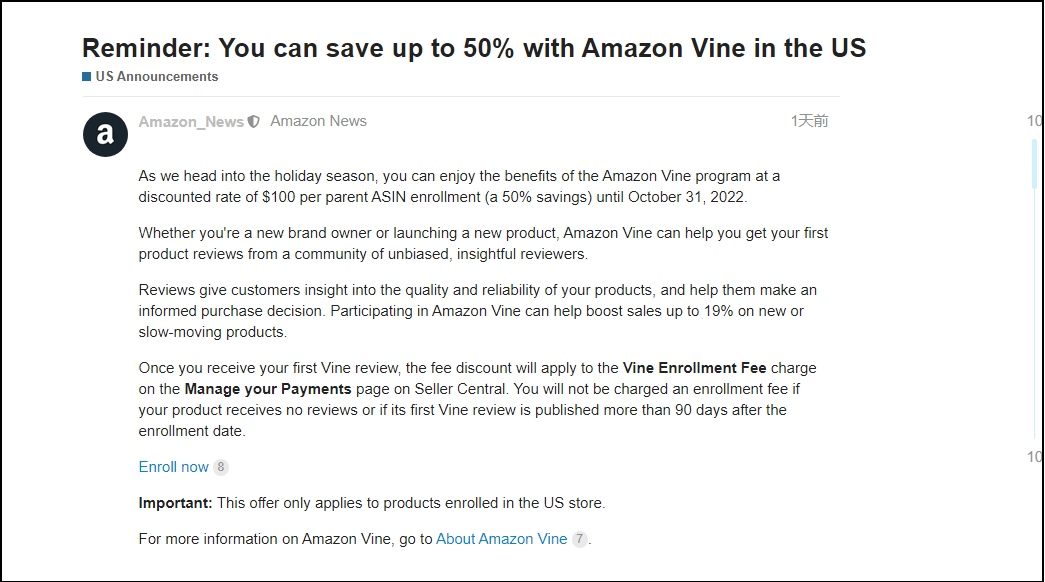
Task: Click the light blue timeline scroller handle
Action: point(1035,165)
